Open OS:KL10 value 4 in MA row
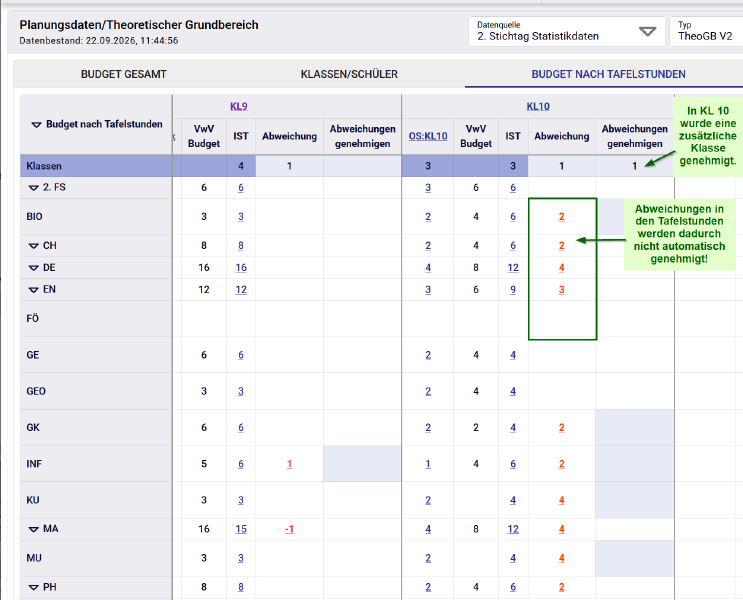Screen dimensions: 743x600 [428, 529]
